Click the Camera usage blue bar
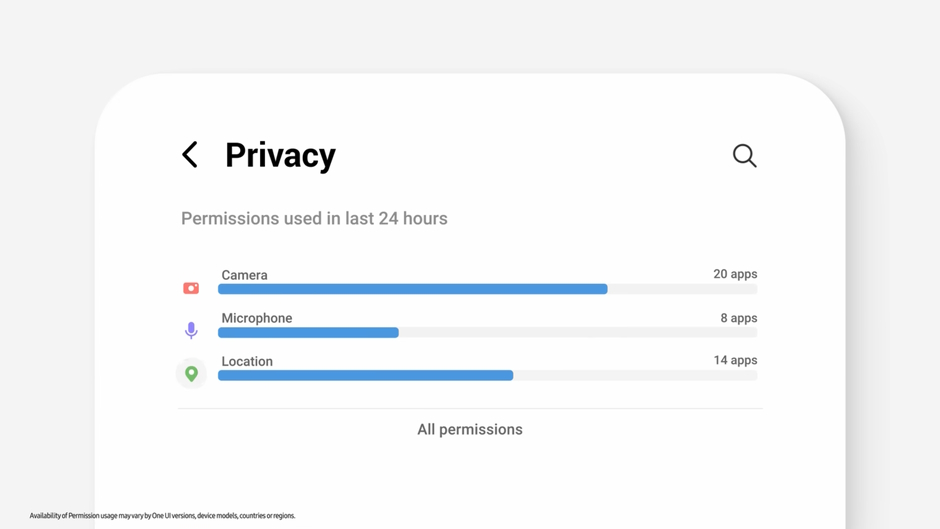The image size is (940, 529). tap(412, 289)
